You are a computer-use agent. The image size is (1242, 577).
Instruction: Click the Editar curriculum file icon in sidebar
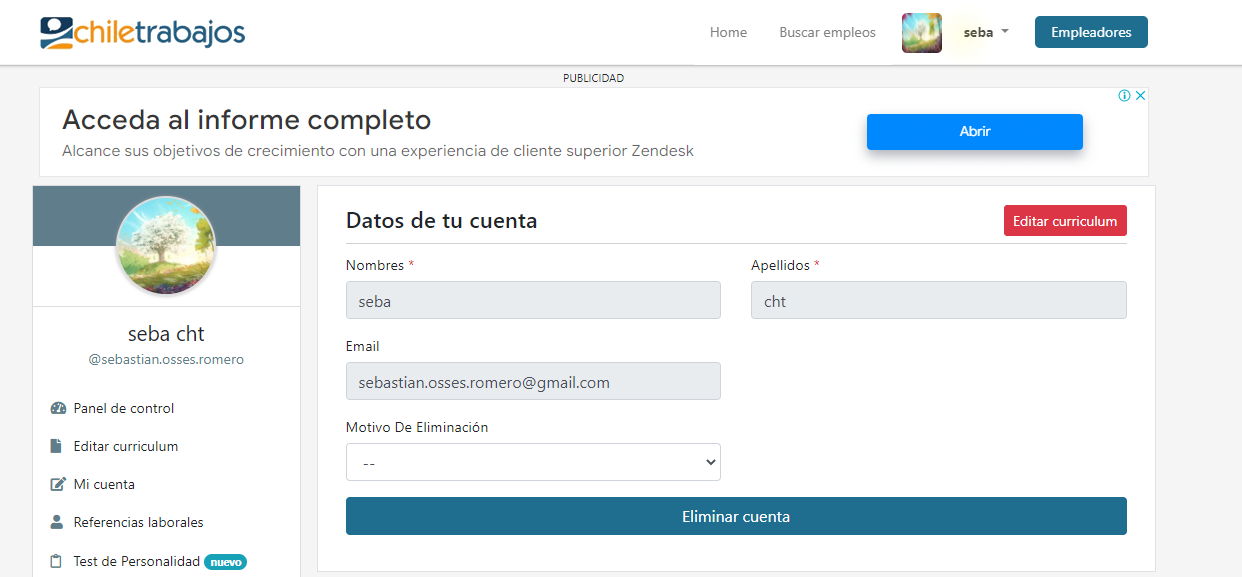56,446
